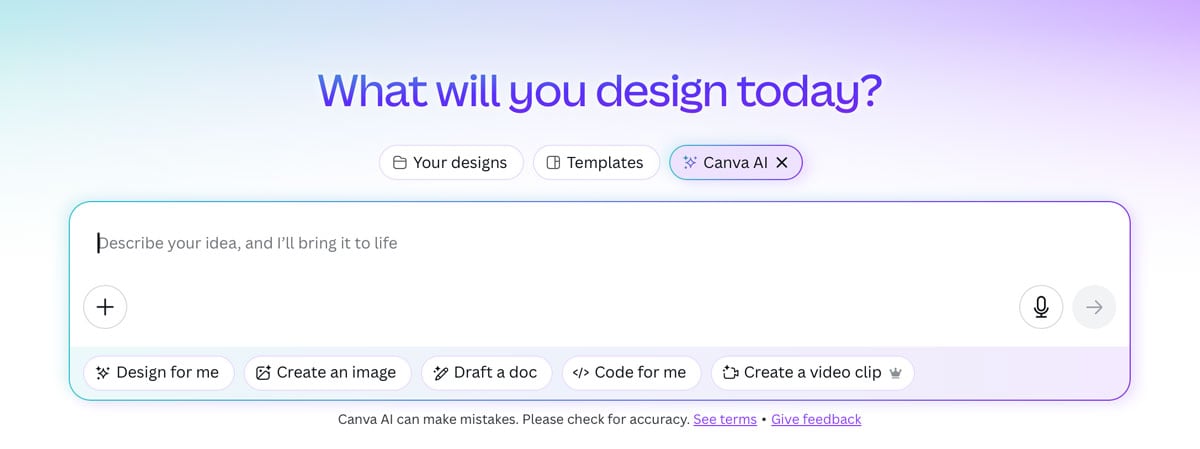
Task: Click the sparkle icon on Design for me
Action: (x=102, y=373)
